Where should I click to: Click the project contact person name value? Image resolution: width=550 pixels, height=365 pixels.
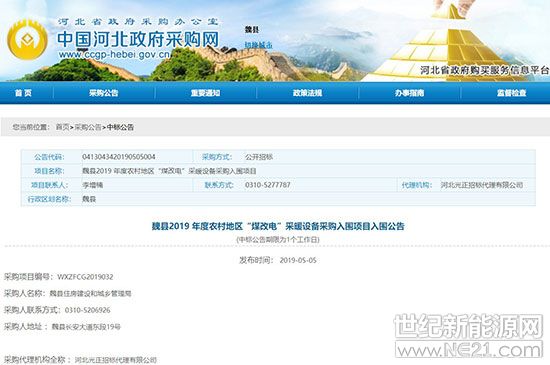point(93,185)
